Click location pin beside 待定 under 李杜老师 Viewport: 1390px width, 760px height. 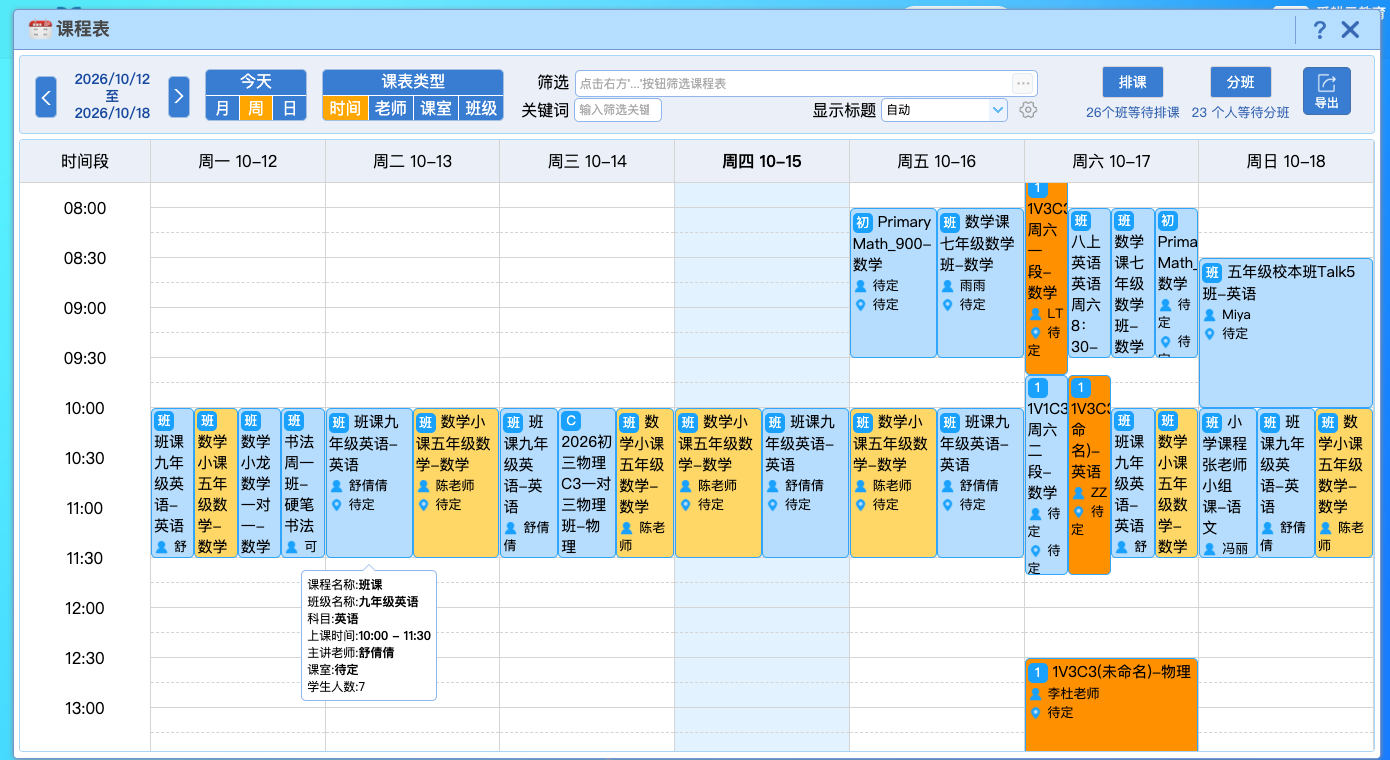pos(1036,713)
